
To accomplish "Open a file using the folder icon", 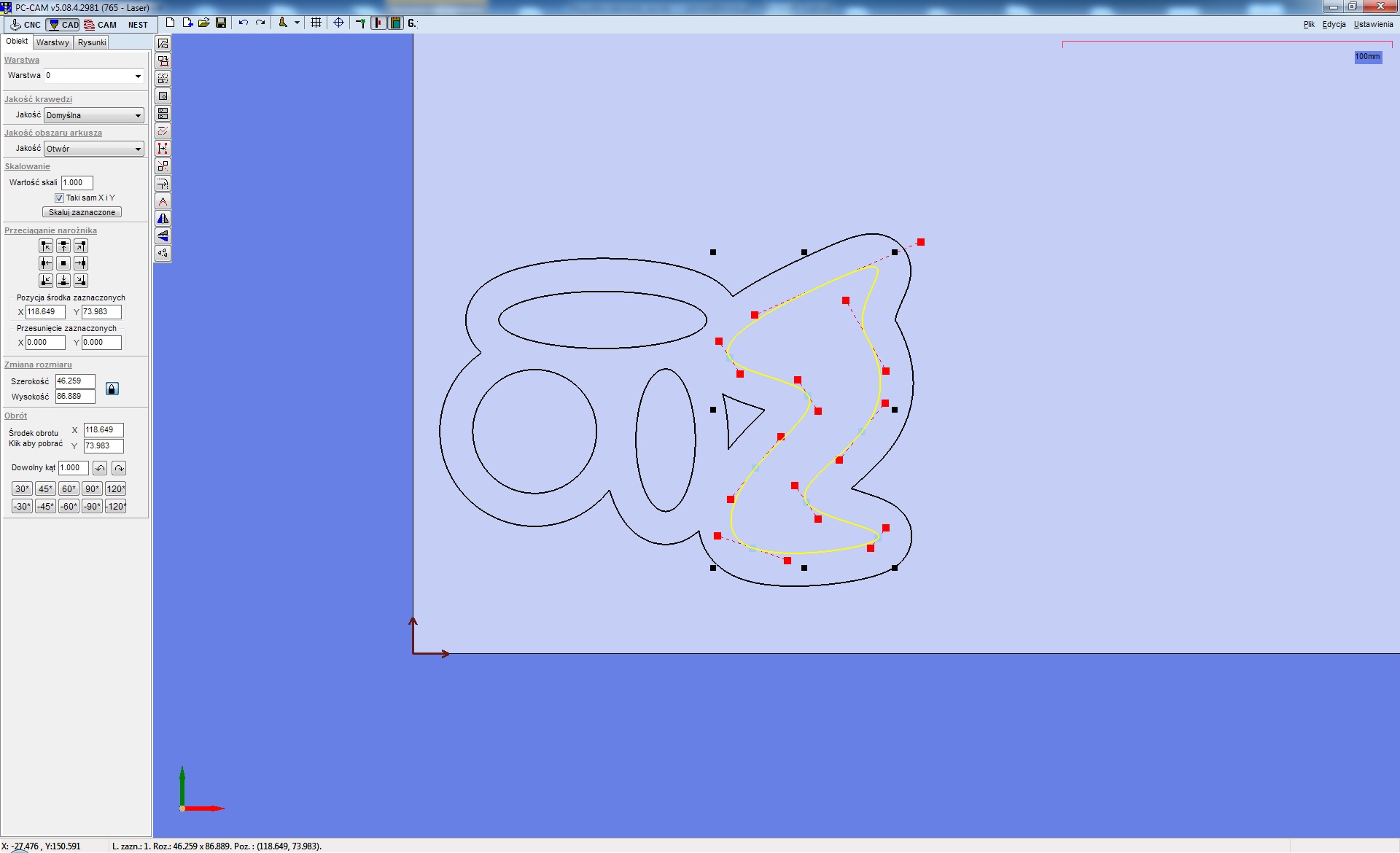I will coord(204,23).
